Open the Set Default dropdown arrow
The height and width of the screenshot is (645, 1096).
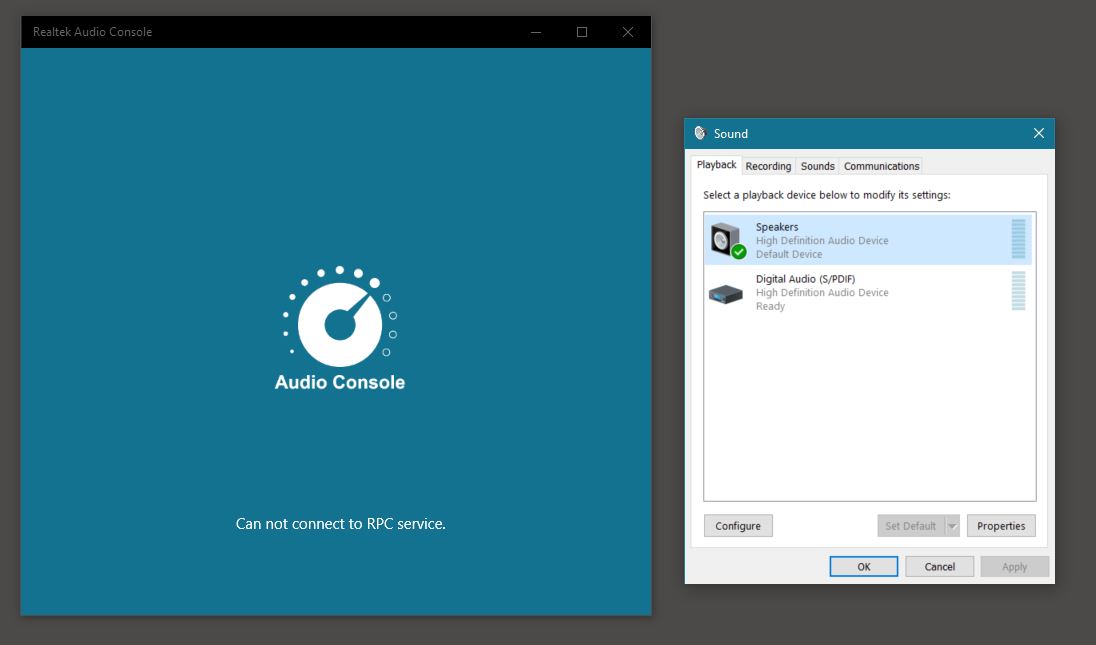[952, 526]
